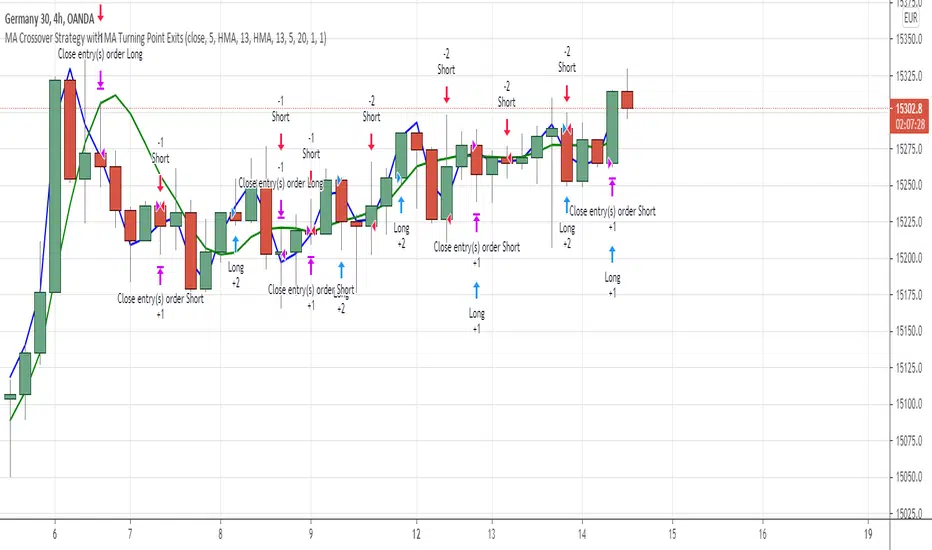The height and width of the screenshot is (550, 932).
Task: Click the current price label 15302.8
Action: coord(909,109)
